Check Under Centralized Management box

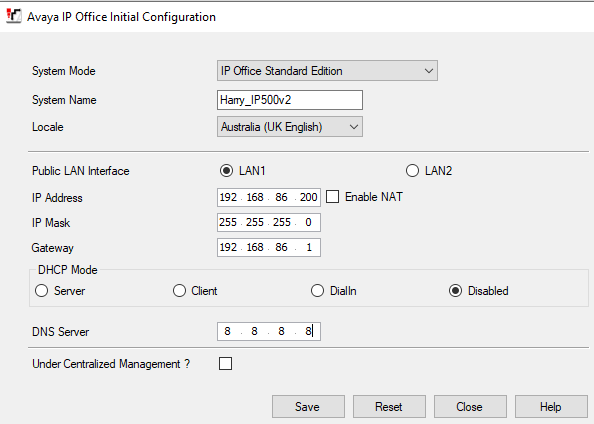click(x=225, y=364)
